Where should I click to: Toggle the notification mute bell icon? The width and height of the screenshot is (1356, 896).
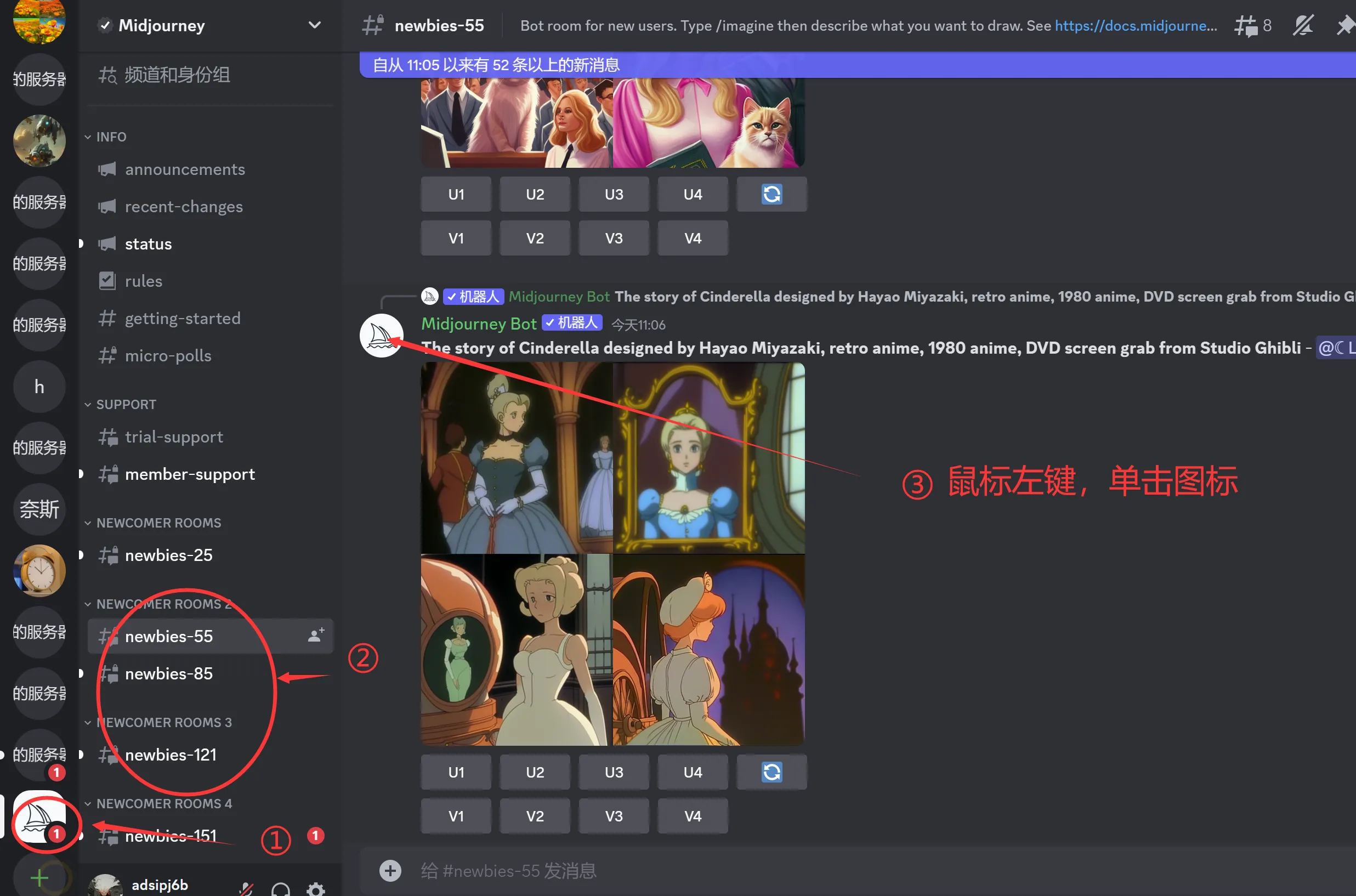1303,26
